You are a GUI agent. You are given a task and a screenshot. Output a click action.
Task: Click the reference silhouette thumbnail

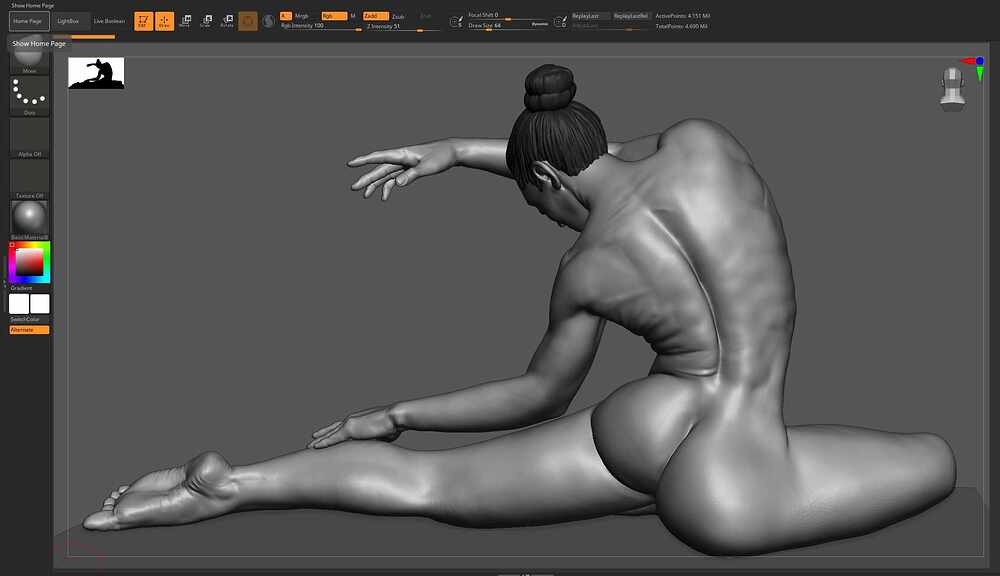[96, 73]
